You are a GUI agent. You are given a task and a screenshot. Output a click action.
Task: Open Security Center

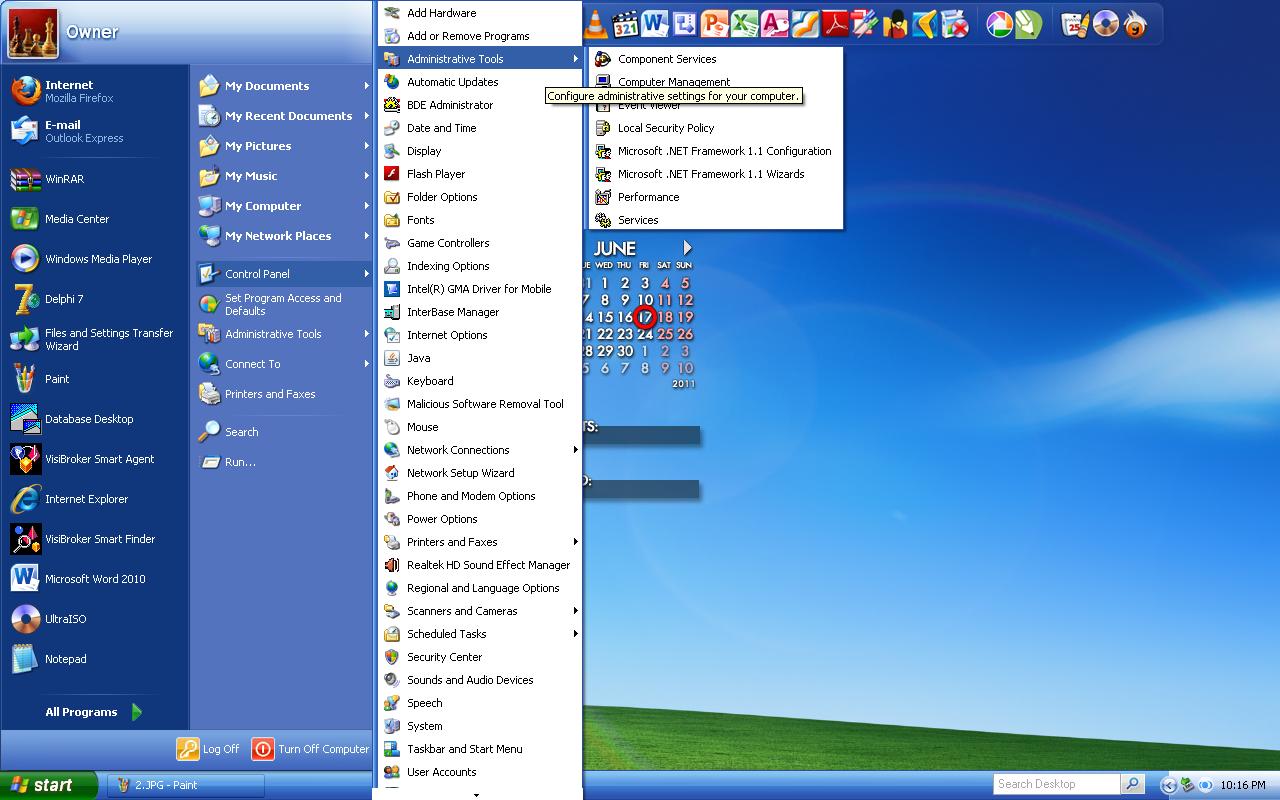click(481, 657)
